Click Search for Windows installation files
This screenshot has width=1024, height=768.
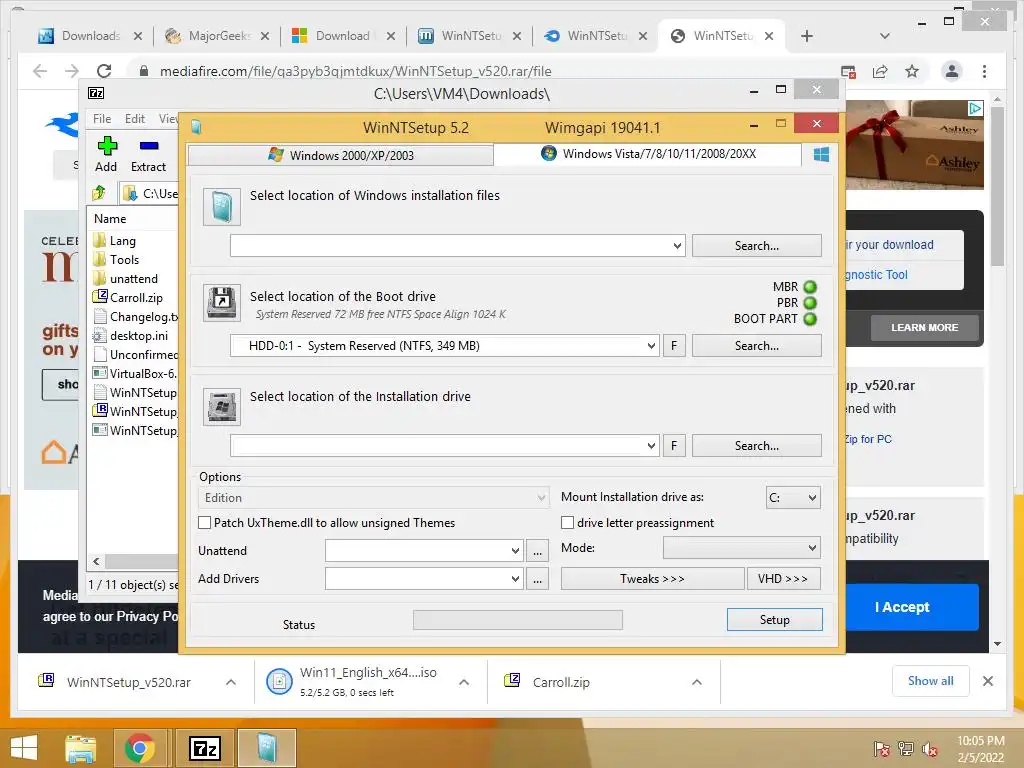pos(756,246)
